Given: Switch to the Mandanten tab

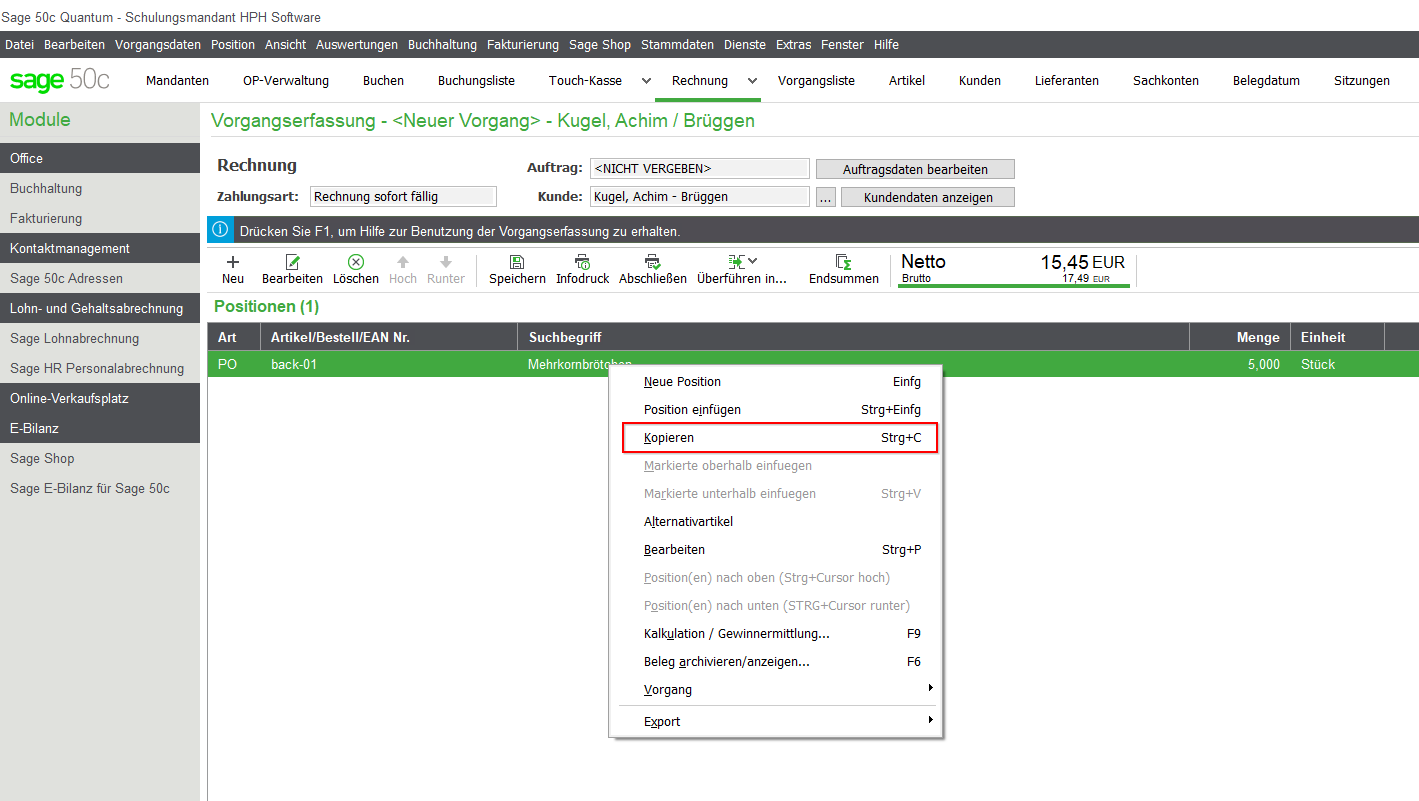Looking at the screenshot, I should point(177,81).
